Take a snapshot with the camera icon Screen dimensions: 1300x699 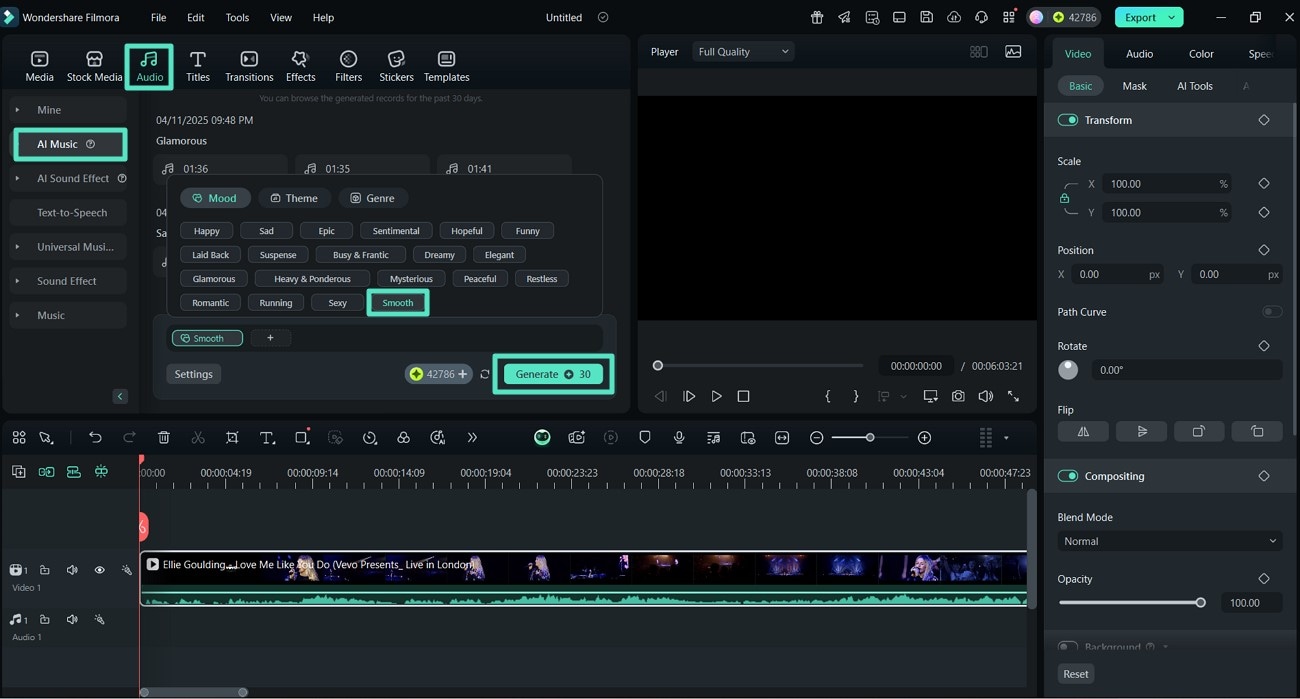point(958,396)
